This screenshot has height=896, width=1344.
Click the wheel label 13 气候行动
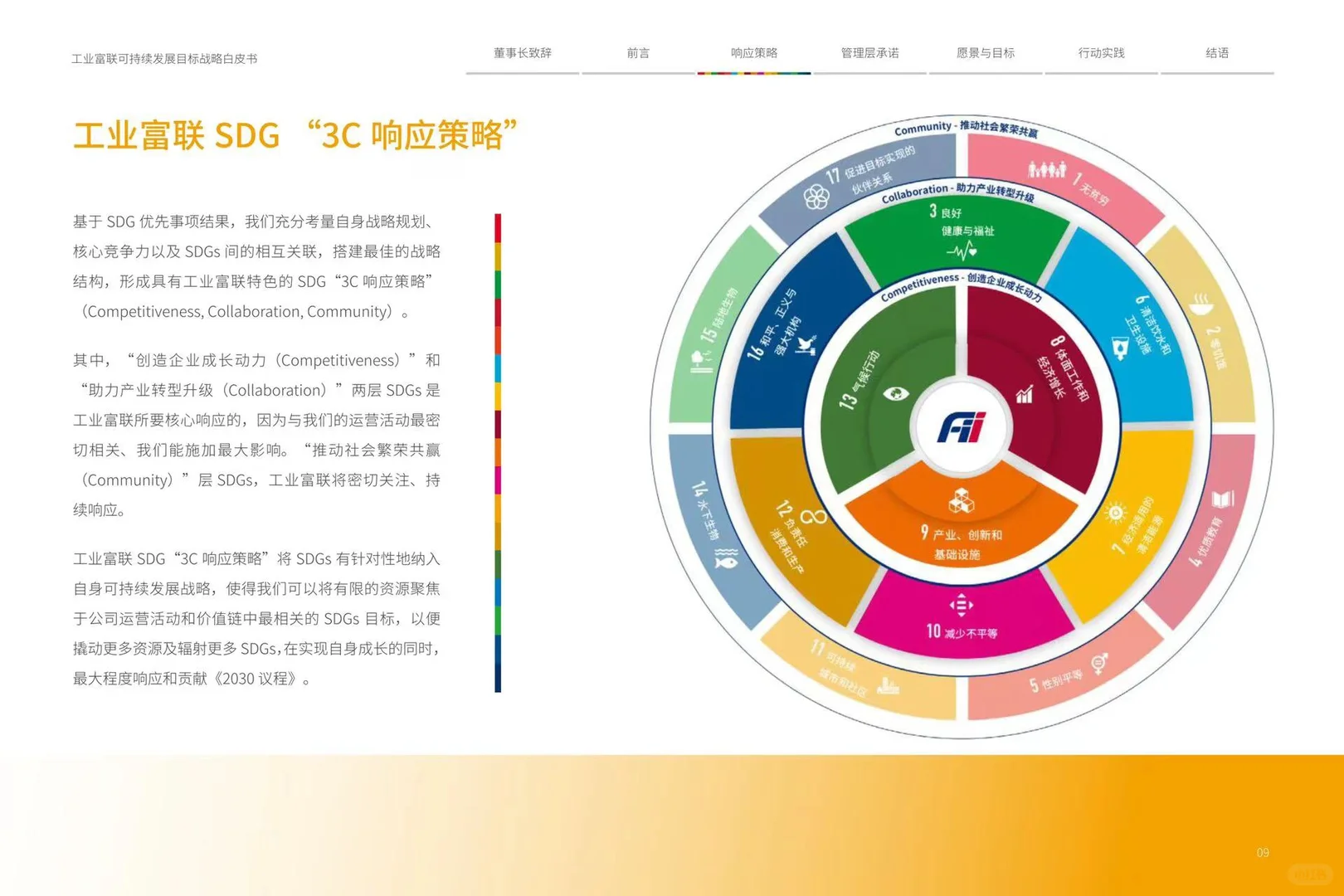pyautogui.click(x=859, y=379)
